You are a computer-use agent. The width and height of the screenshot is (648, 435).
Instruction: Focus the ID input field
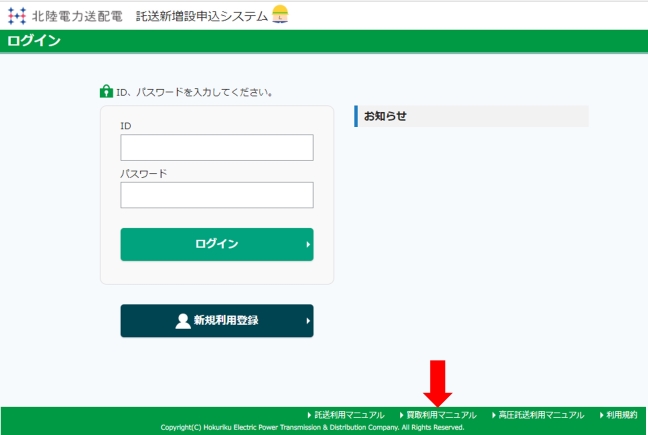pos(217,148)
